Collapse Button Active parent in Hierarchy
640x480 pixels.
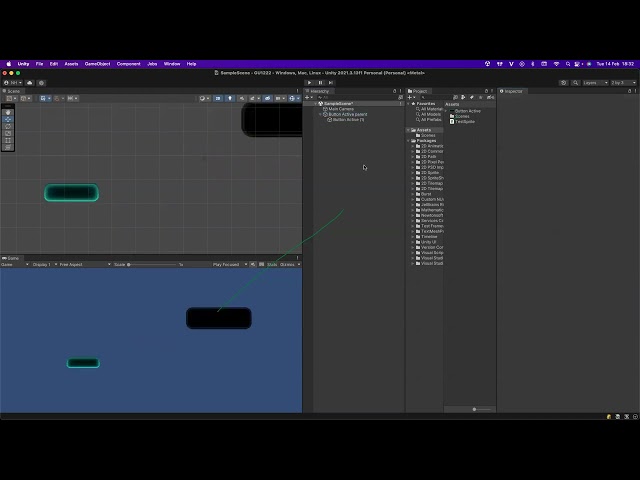click(x=320, y=114)
